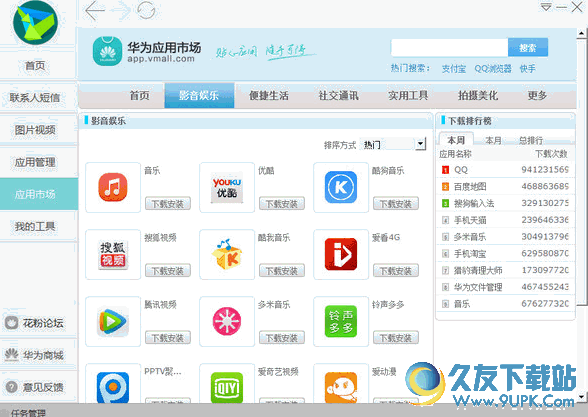The width and height of the screenshot is (588, 417).
Task: Open the 铃声多多 green app icon
Action: [x=341, y=321]
